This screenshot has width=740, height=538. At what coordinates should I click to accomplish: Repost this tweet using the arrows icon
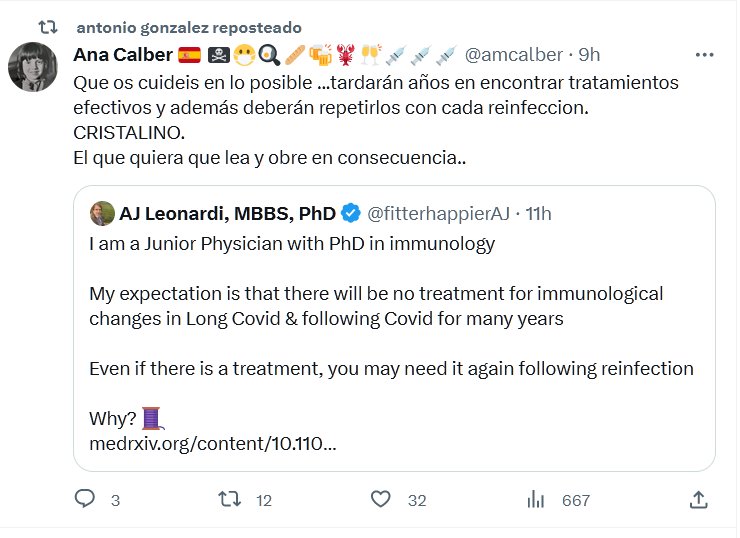[x=231, y=499]
